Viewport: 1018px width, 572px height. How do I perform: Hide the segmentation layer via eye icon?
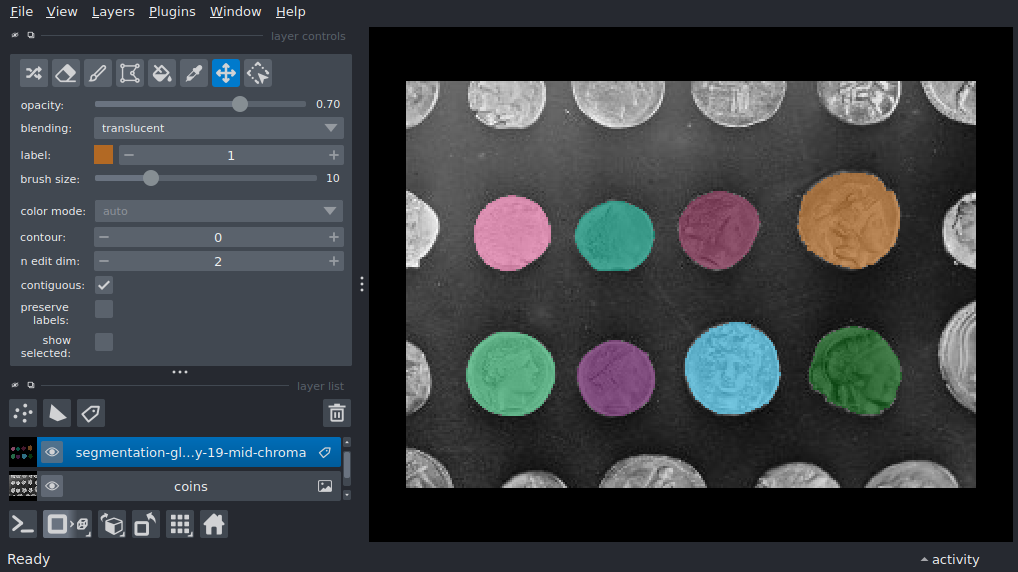[52, 453]
